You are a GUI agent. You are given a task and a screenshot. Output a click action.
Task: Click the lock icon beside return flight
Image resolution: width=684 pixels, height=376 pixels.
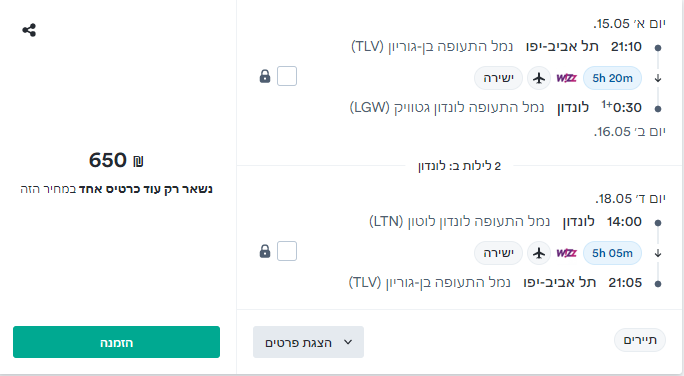[265, 251]
